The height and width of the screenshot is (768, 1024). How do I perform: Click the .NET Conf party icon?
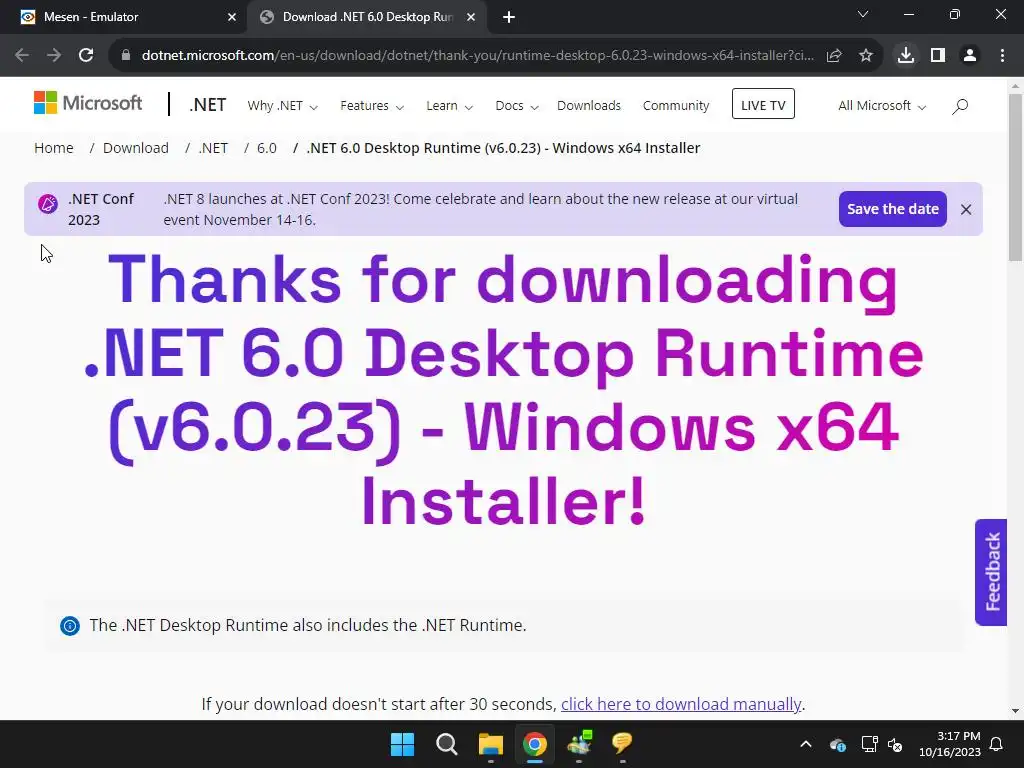(x=48, y=204)
